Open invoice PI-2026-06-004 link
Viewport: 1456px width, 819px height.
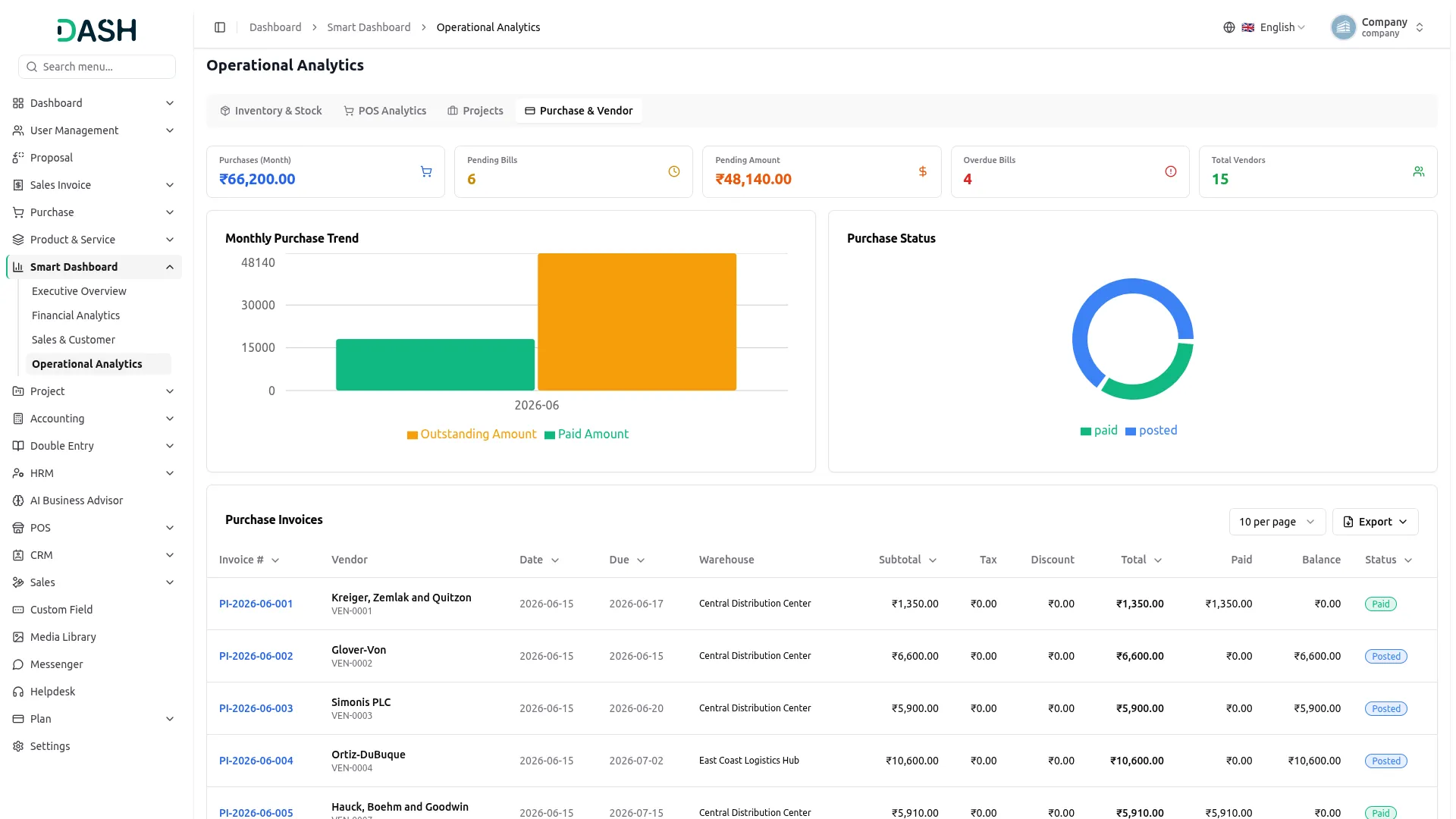[x=256, y=761]
